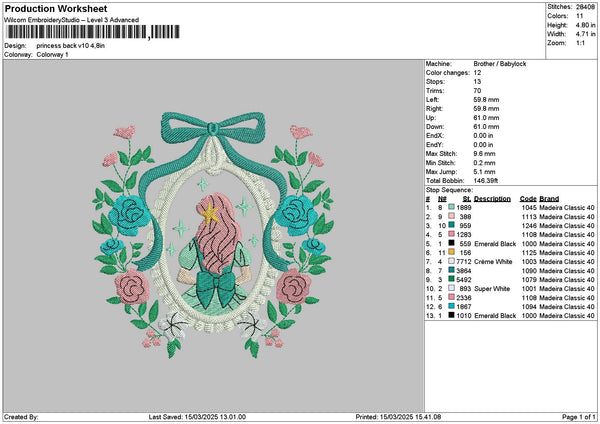This screenshot has height=424, width=600.
Task: Click the Machine value 'Brother / Babylock'
Action: click(500, 64)
